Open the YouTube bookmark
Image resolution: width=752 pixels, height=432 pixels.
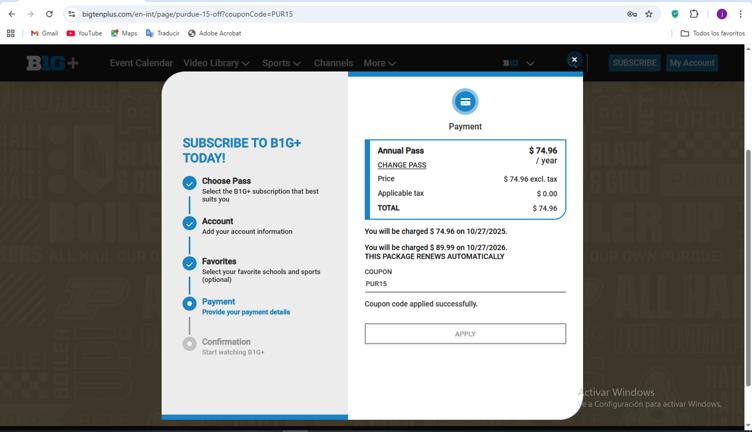tap(84, 33)
